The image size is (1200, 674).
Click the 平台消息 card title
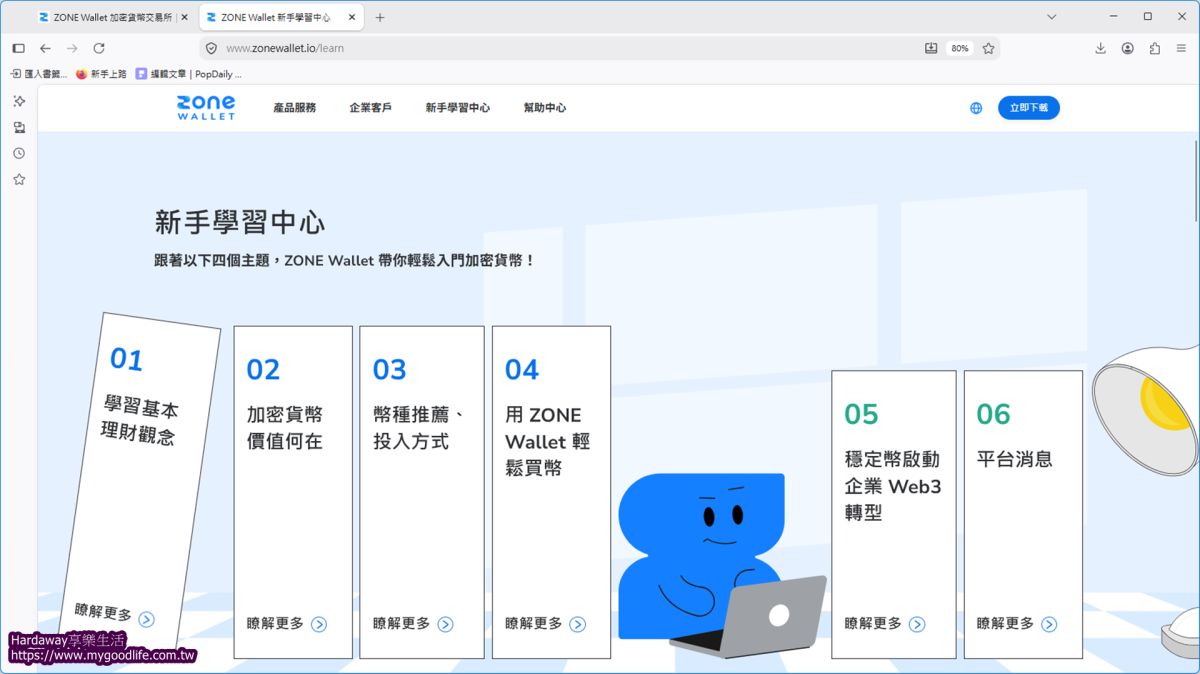coord(1015,460)
